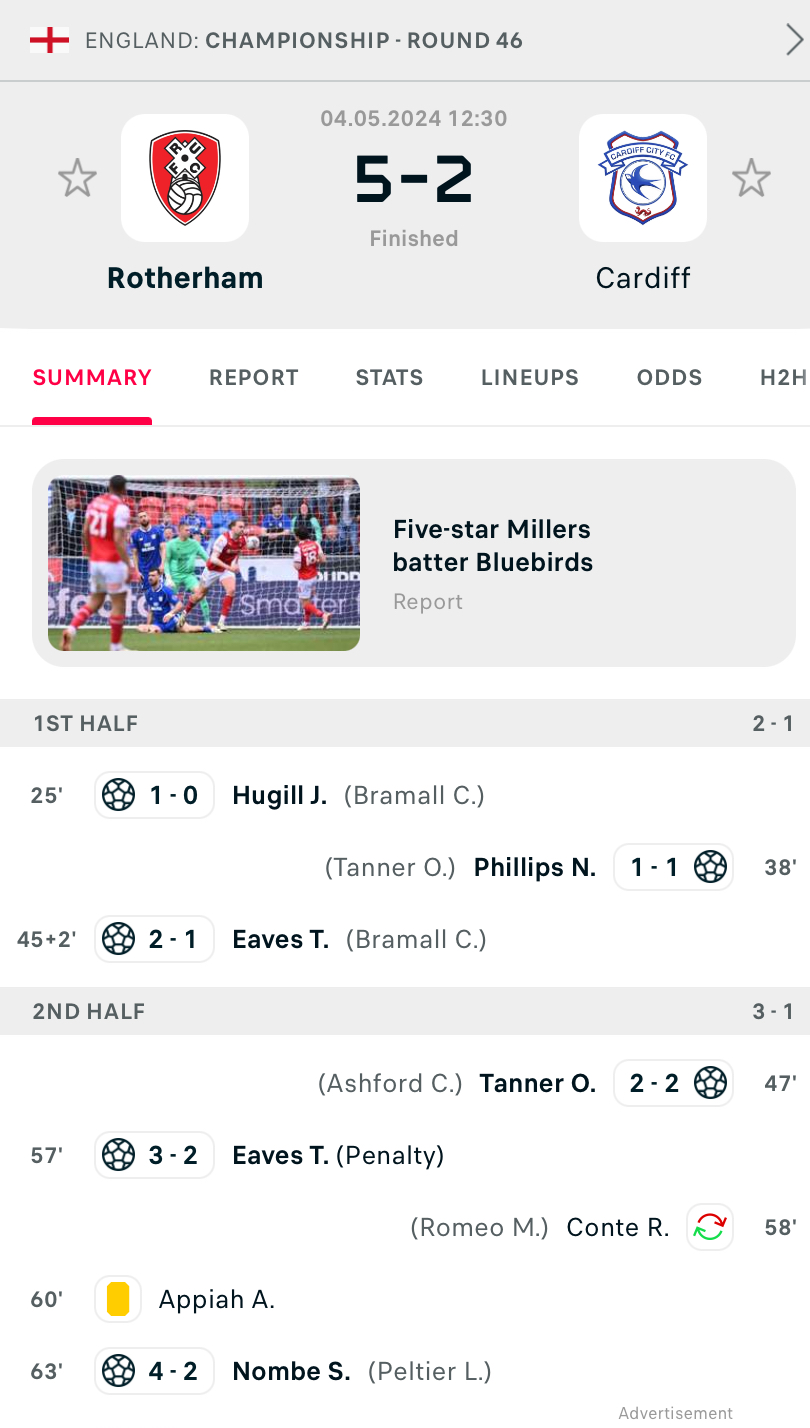Open Eaves T. penalty scorer at 57 minutes

tap(281, 1155)
